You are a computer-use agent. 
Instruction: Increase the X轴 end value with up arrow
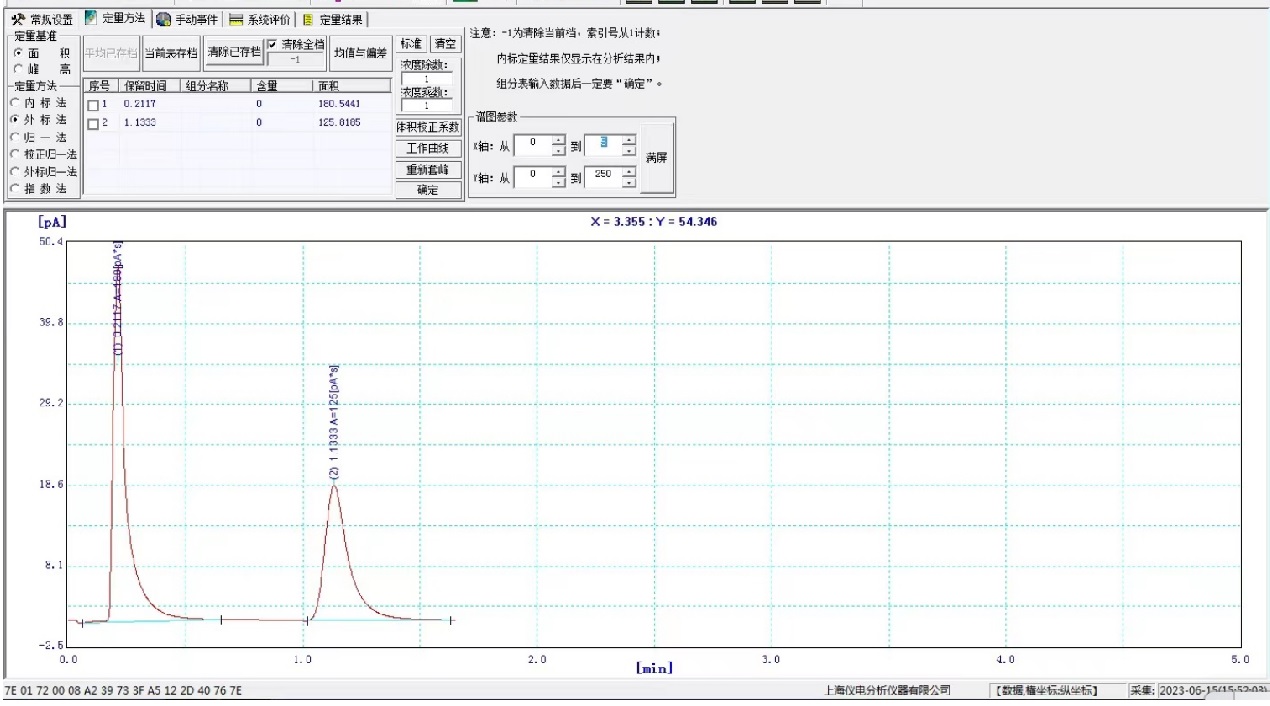point(628,140)
